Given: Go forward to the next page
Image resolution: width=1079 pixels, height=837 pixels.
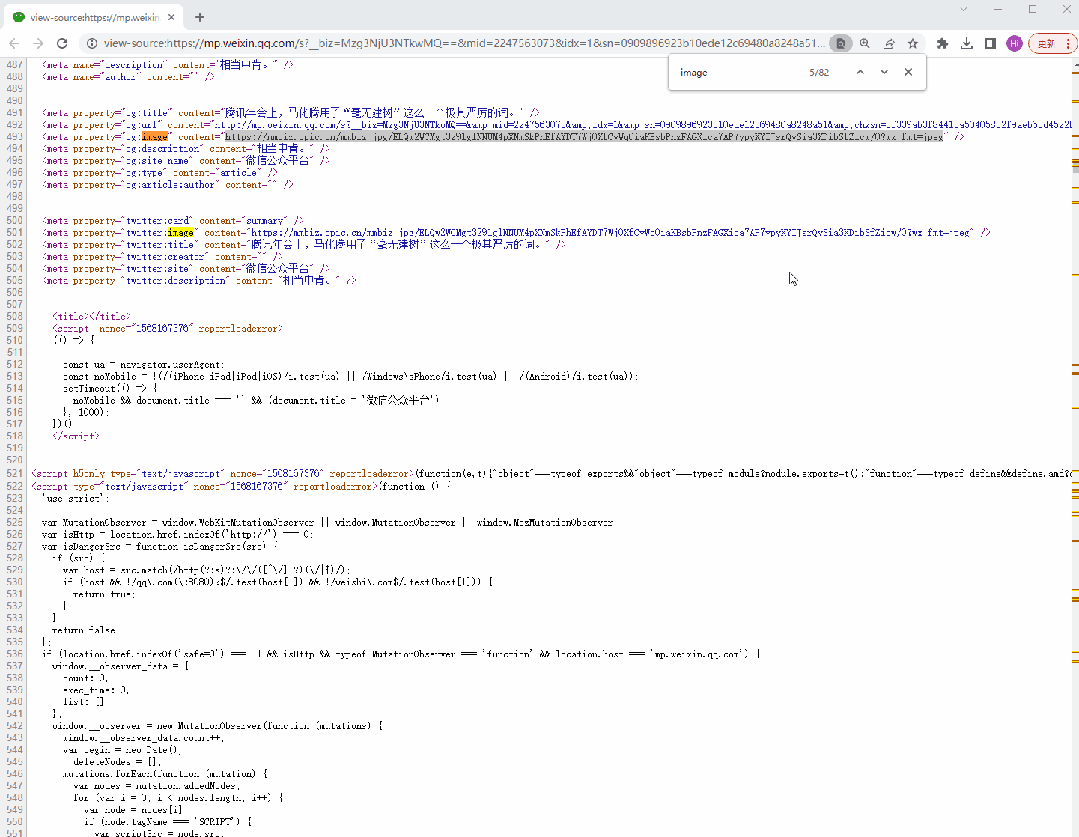Looking at the screenshot, I should point(38,43).
